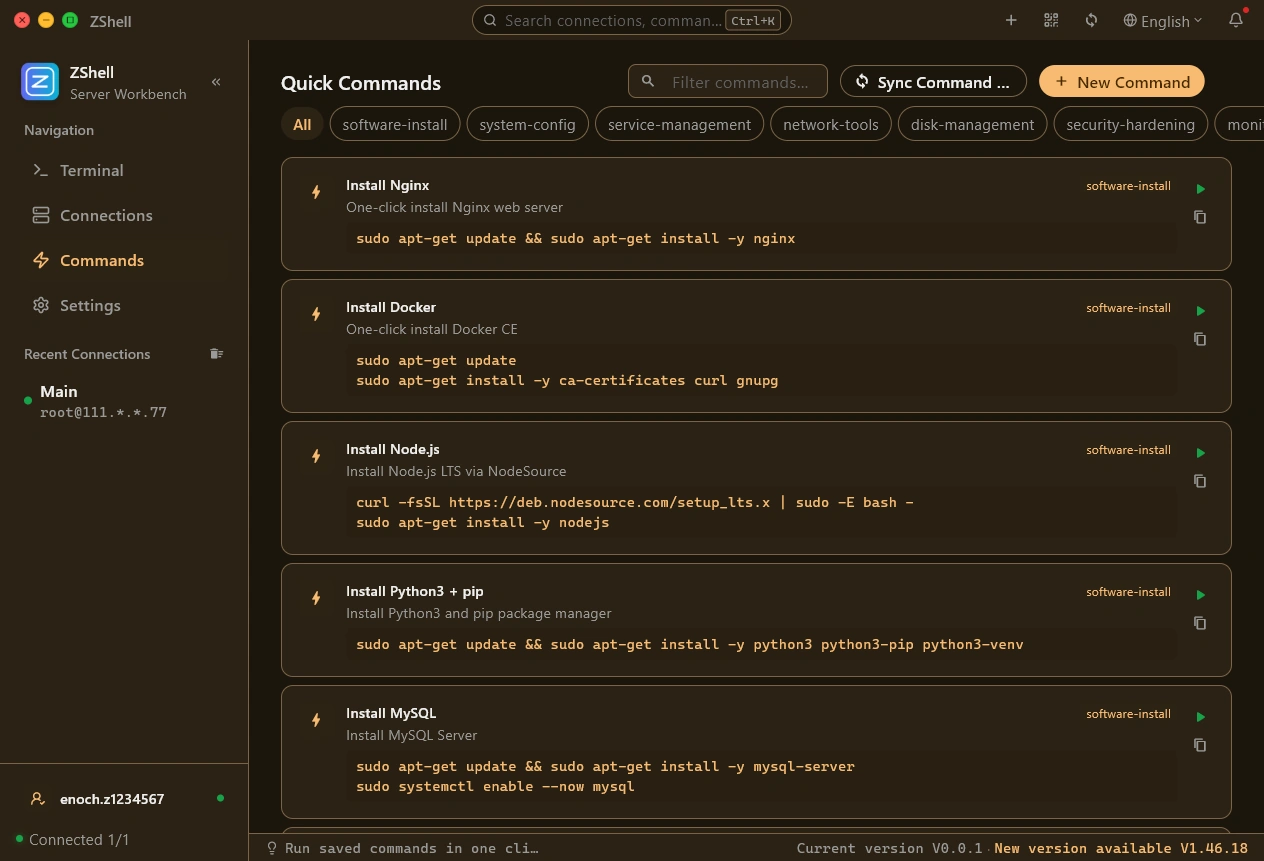Click the Install Node.js title
Image resolution: width=1264 pixels, height=861 pixels.
393,449
